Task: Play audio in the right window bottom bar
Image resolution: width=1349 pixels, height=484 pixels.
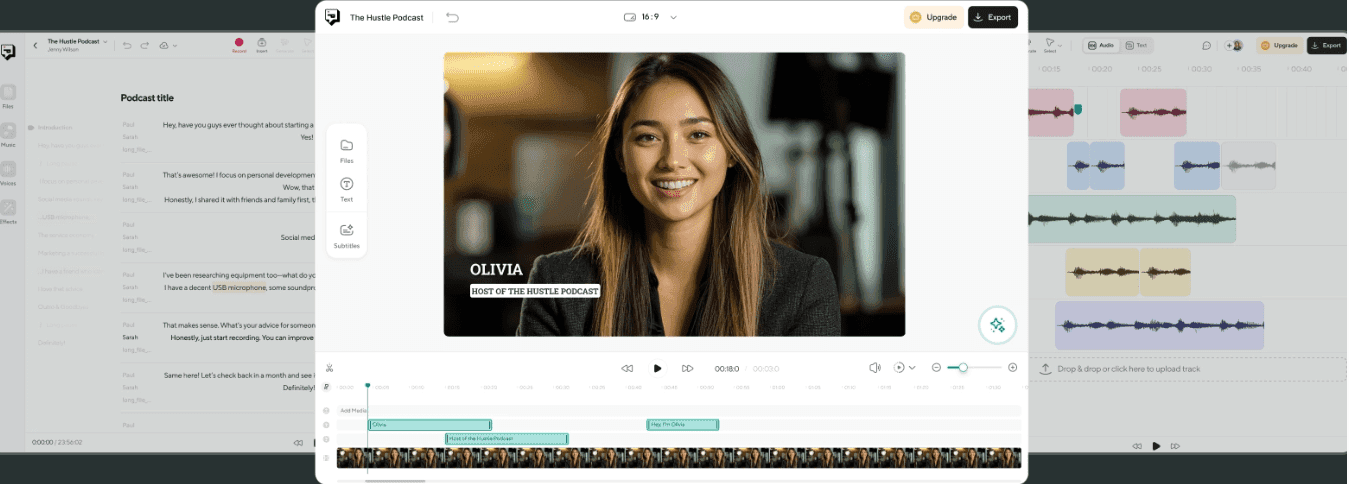Action: [x=1157, y=446]
